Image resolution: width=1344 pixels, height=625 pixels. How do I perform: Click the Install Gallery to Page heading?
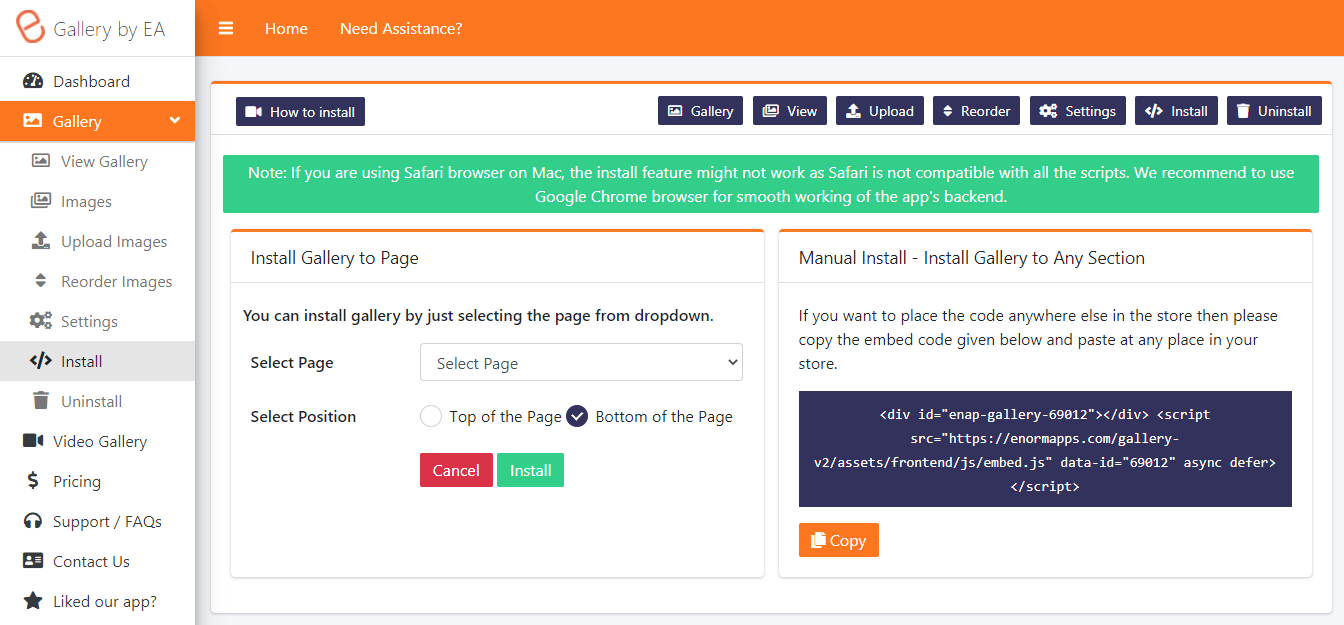tap(334, 258)
